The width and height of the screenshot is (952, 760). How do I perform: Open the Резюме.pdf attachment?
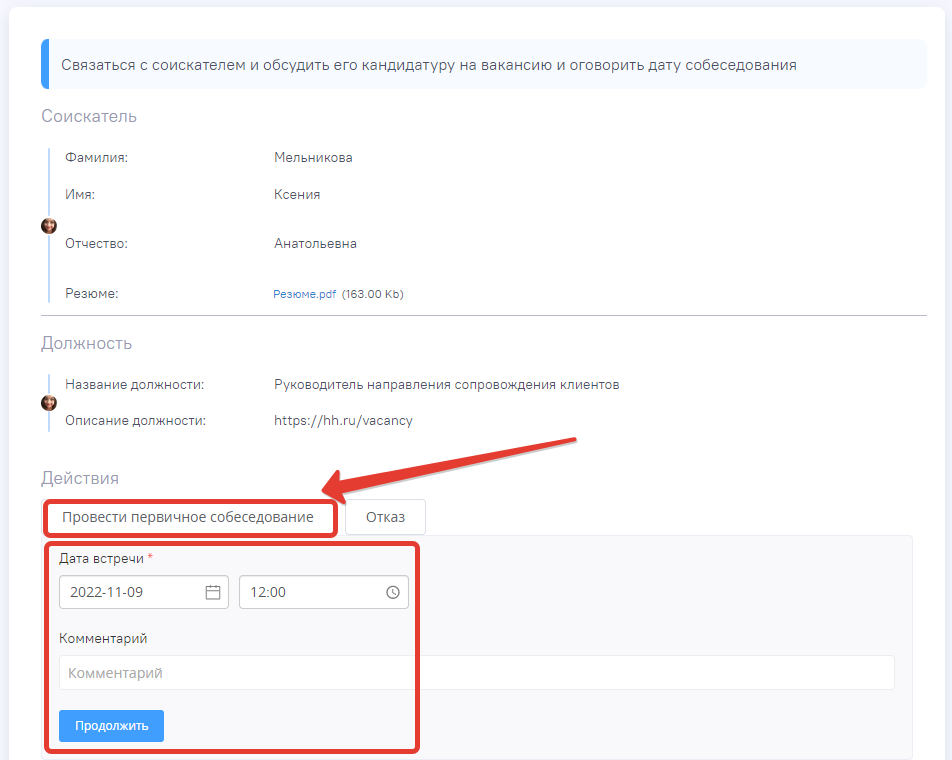[304, 294]
